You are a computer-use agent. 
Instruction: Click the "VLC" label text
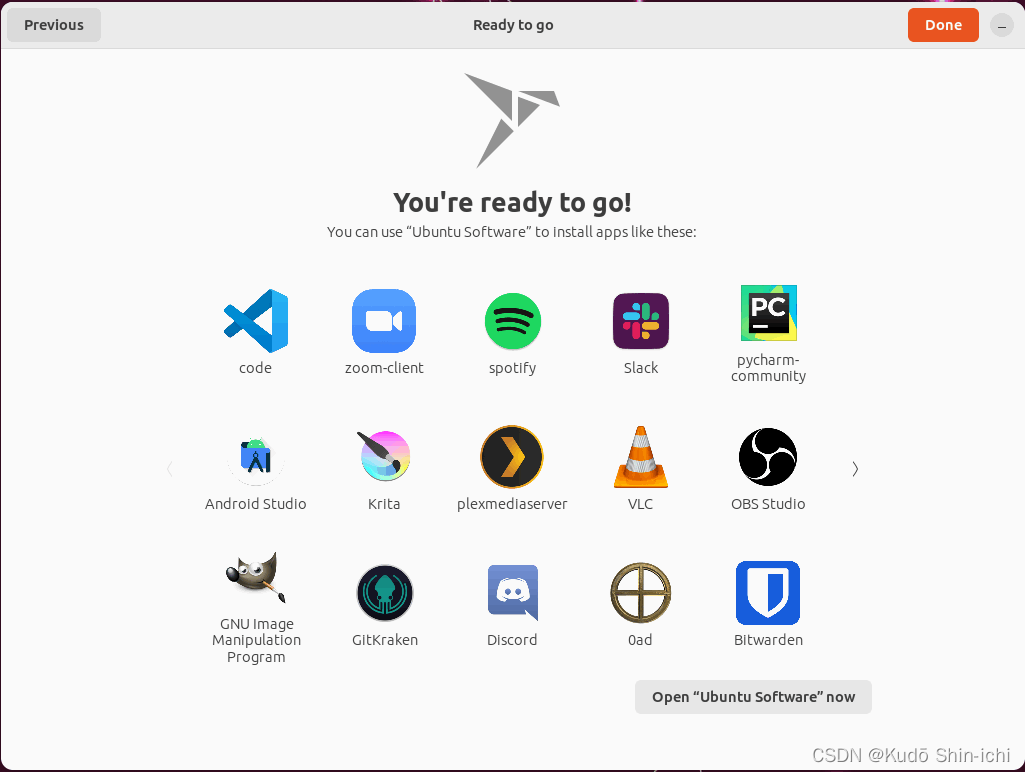(x=641, y=504)
